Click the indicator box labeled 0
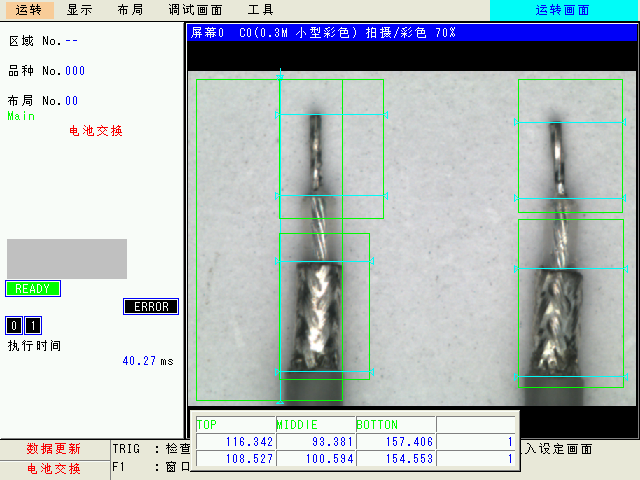Viewport: 640px width, 480px height. [x=14, y=326]
